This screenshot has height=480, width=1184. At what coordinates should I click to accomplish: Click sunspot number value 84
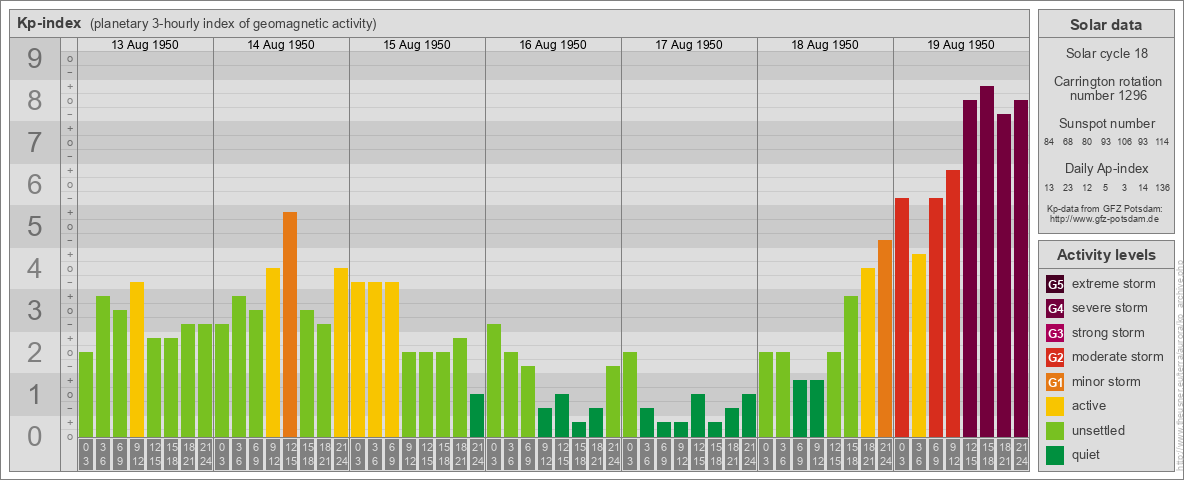[x=1049, y=142]
